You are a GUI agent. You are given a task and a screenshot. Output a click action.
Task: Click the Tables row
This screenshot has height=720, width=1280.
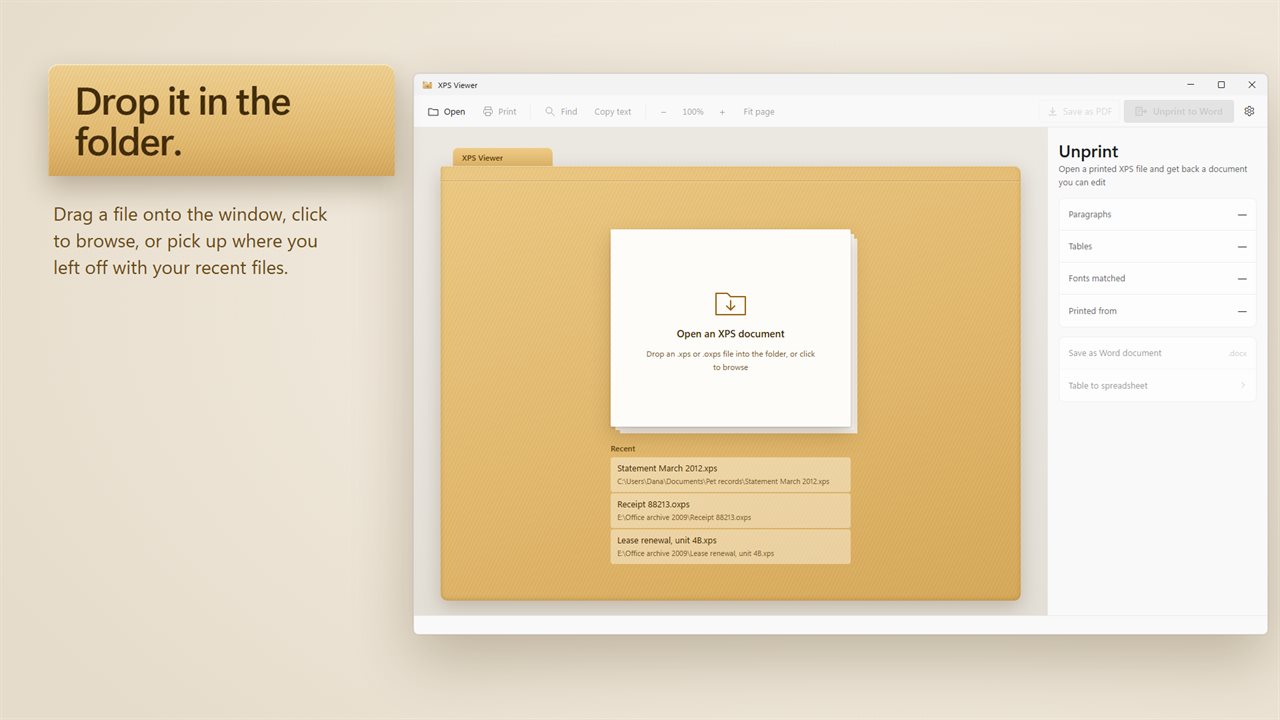[1157, 247]
